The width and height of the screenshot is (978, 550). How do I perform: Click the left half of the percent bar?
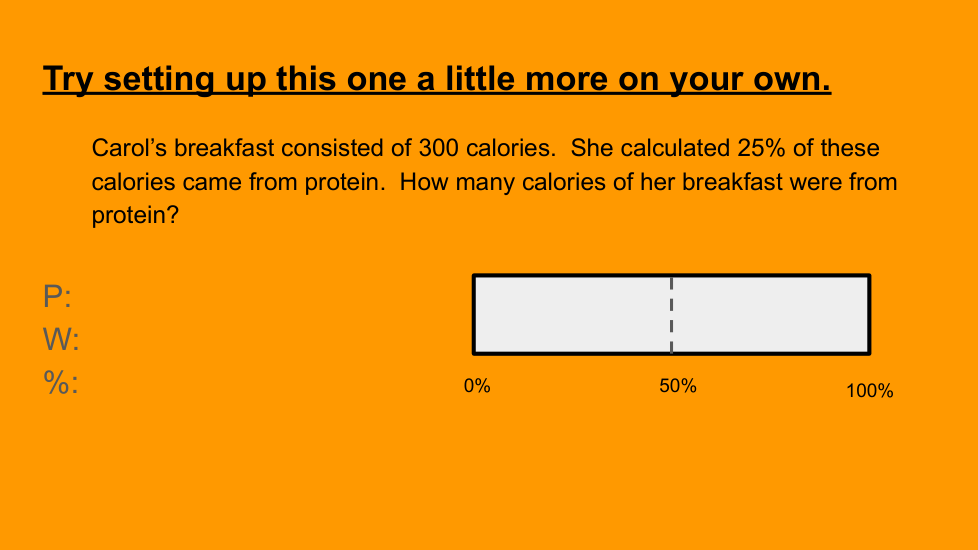[572, 314]
